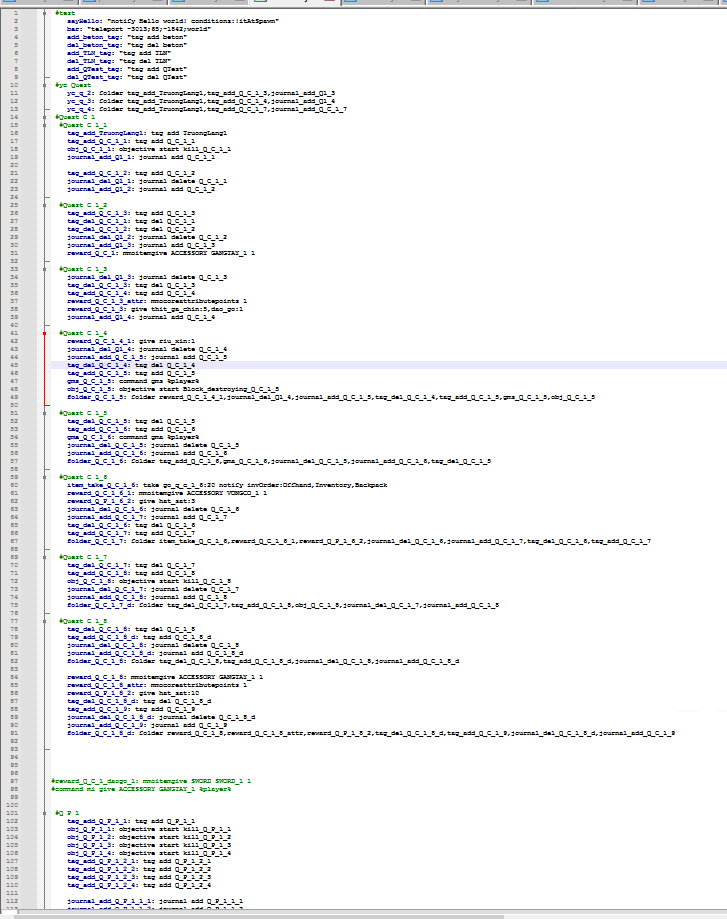The width and height of the screenshot is (727, 919).
Task: Click the reward_Q_C_1_6_1 VONGCO line
Action: (x=167, y=493)
